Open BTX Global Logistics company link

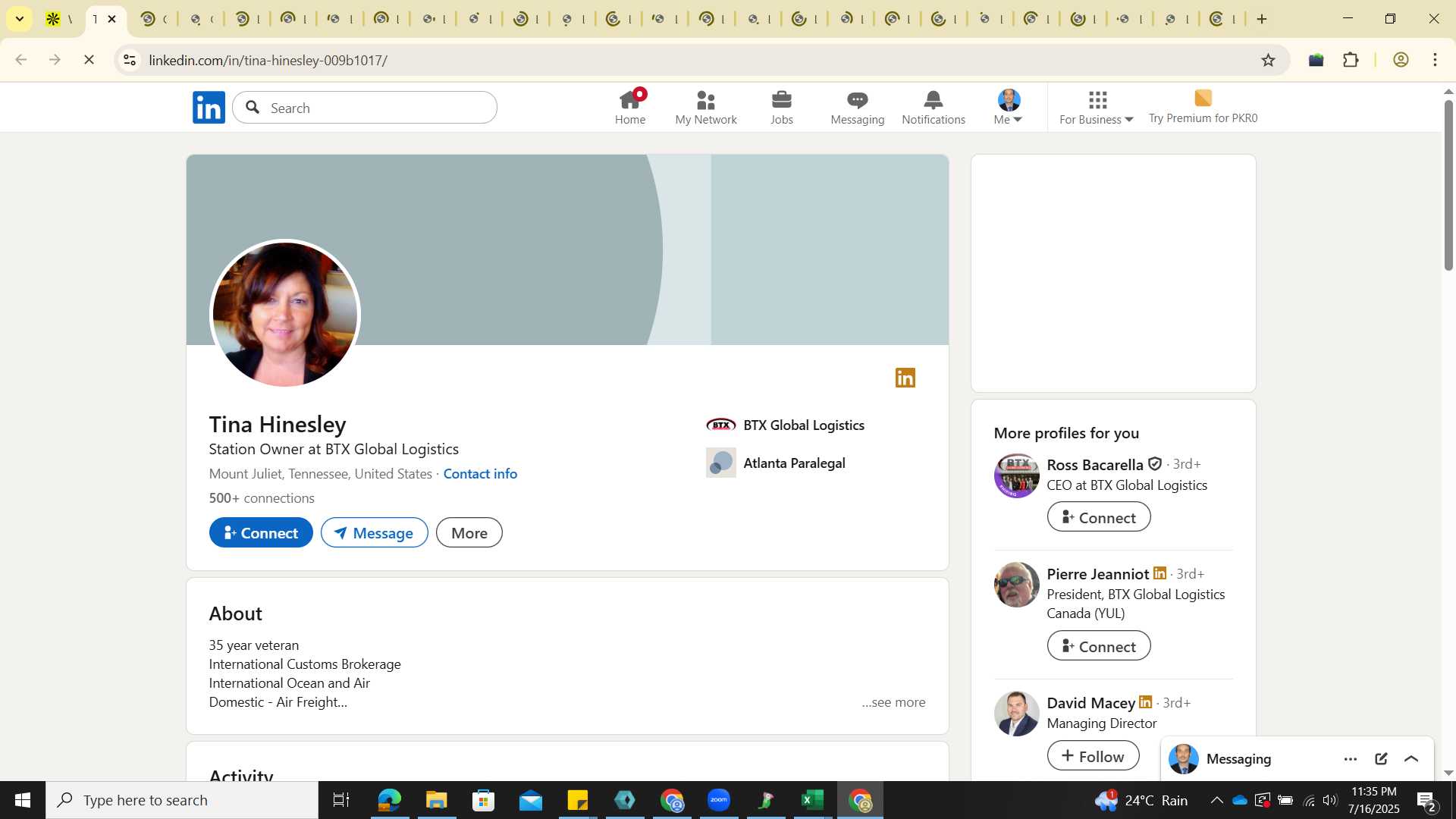785,425
